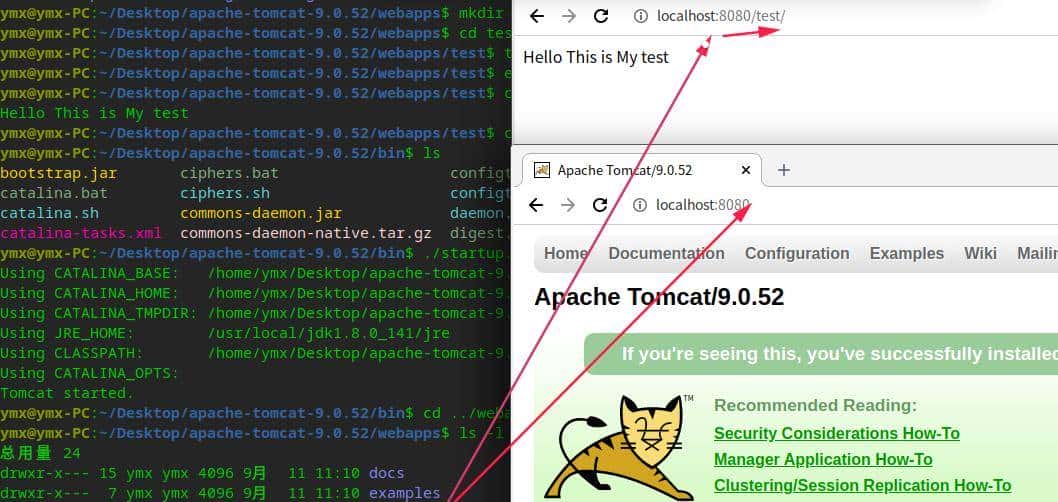Open the Manager Application How-To link

pos(823,459)
